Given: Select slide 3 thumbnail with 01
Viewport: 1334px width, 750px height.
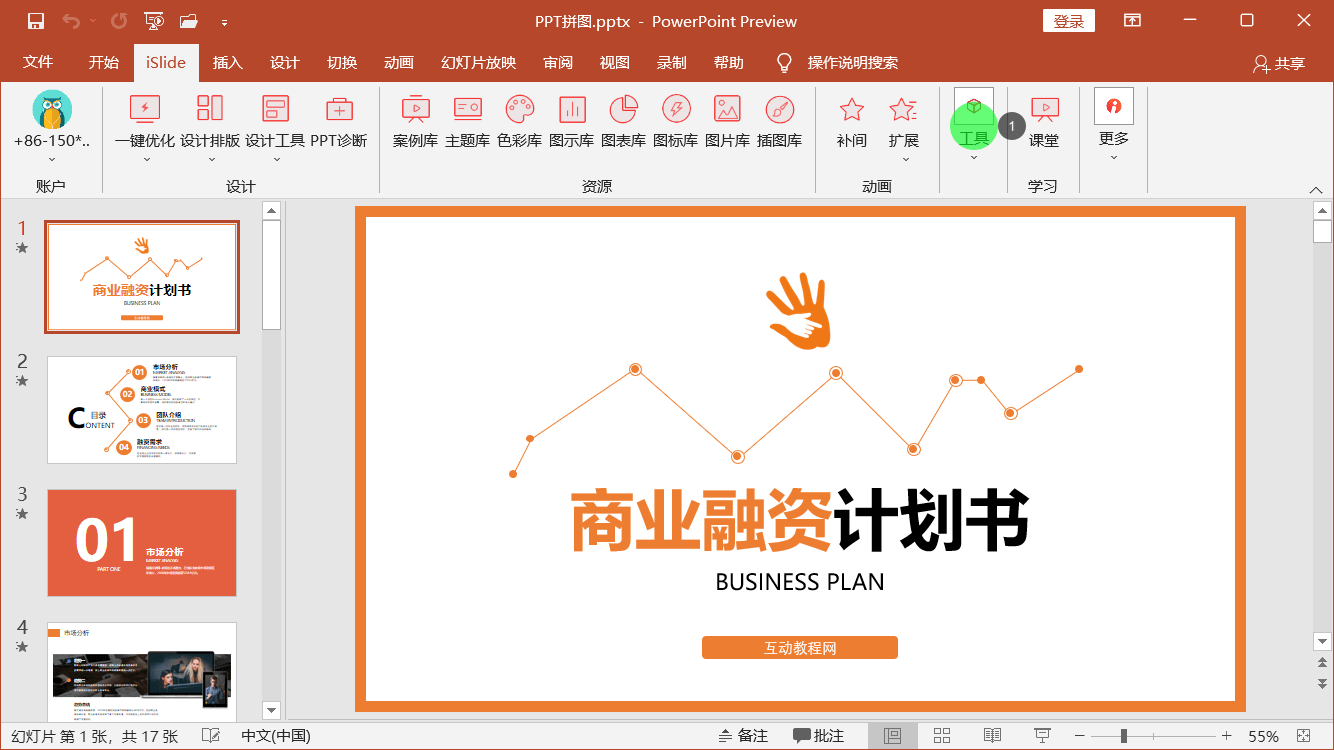Looking at the screenshot, I should point(142,543).
